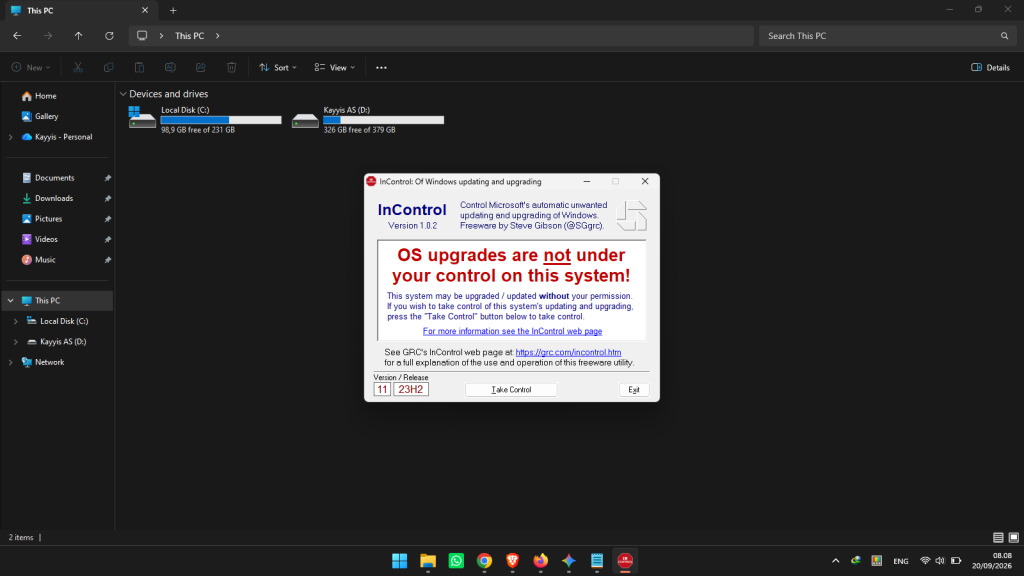
Task: Click the search magnifier icon in Explorer
Action: 1004,36
